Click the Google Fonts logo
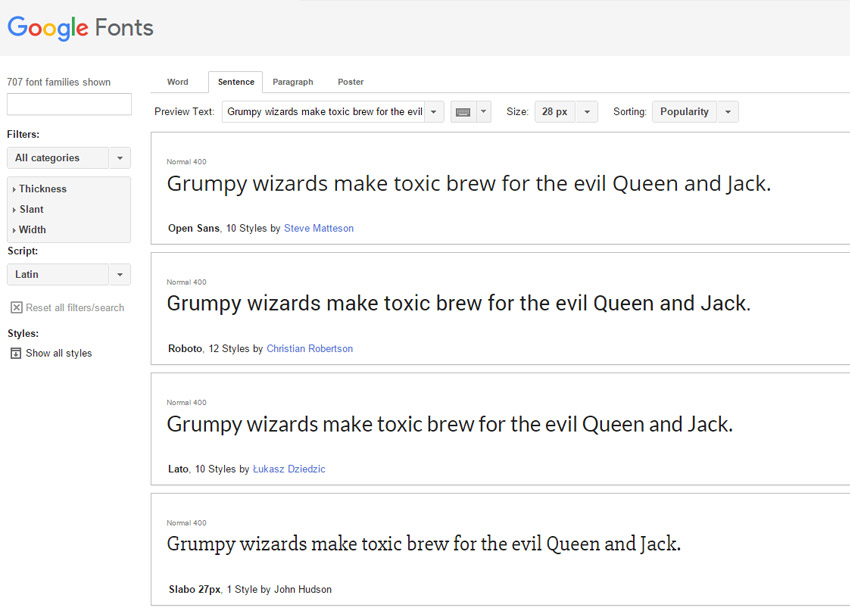The height and width of the screenshot is (610, 850). [x=80, y=28]
